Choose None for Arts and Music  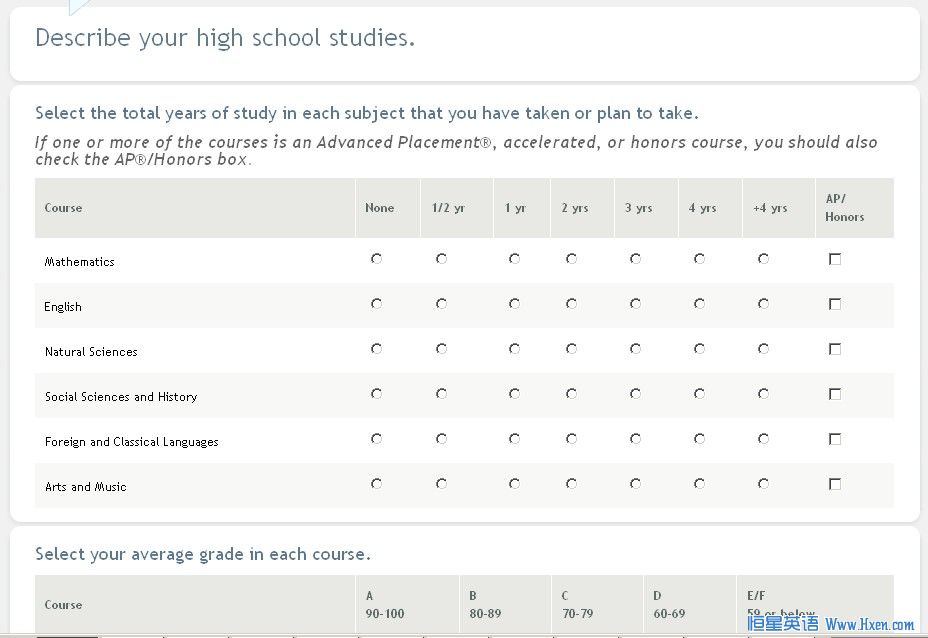[x=376, y=484]
